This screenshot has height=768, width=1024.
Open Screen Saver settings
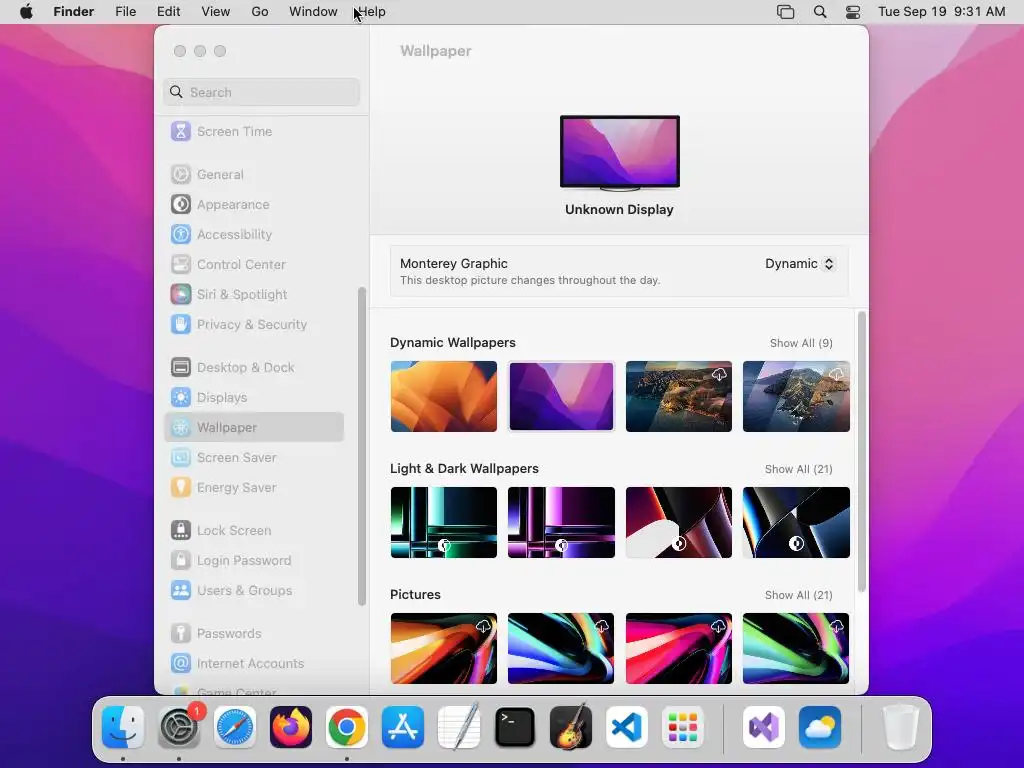[254, 458]
